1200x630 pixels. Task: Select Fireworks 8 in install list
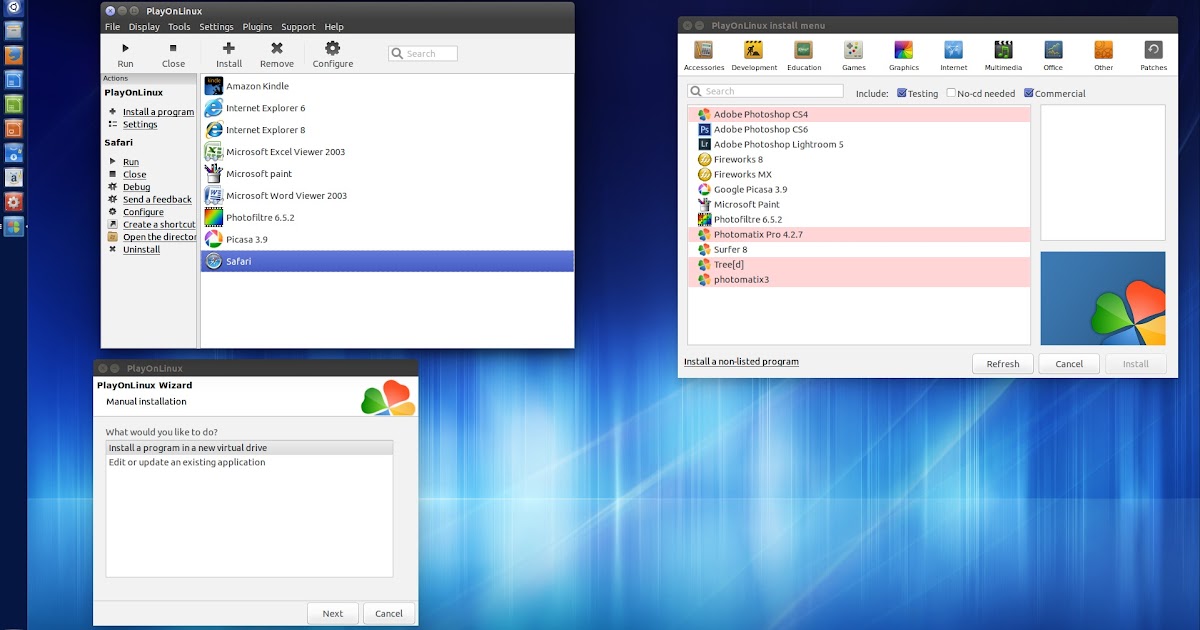[859, 159]
